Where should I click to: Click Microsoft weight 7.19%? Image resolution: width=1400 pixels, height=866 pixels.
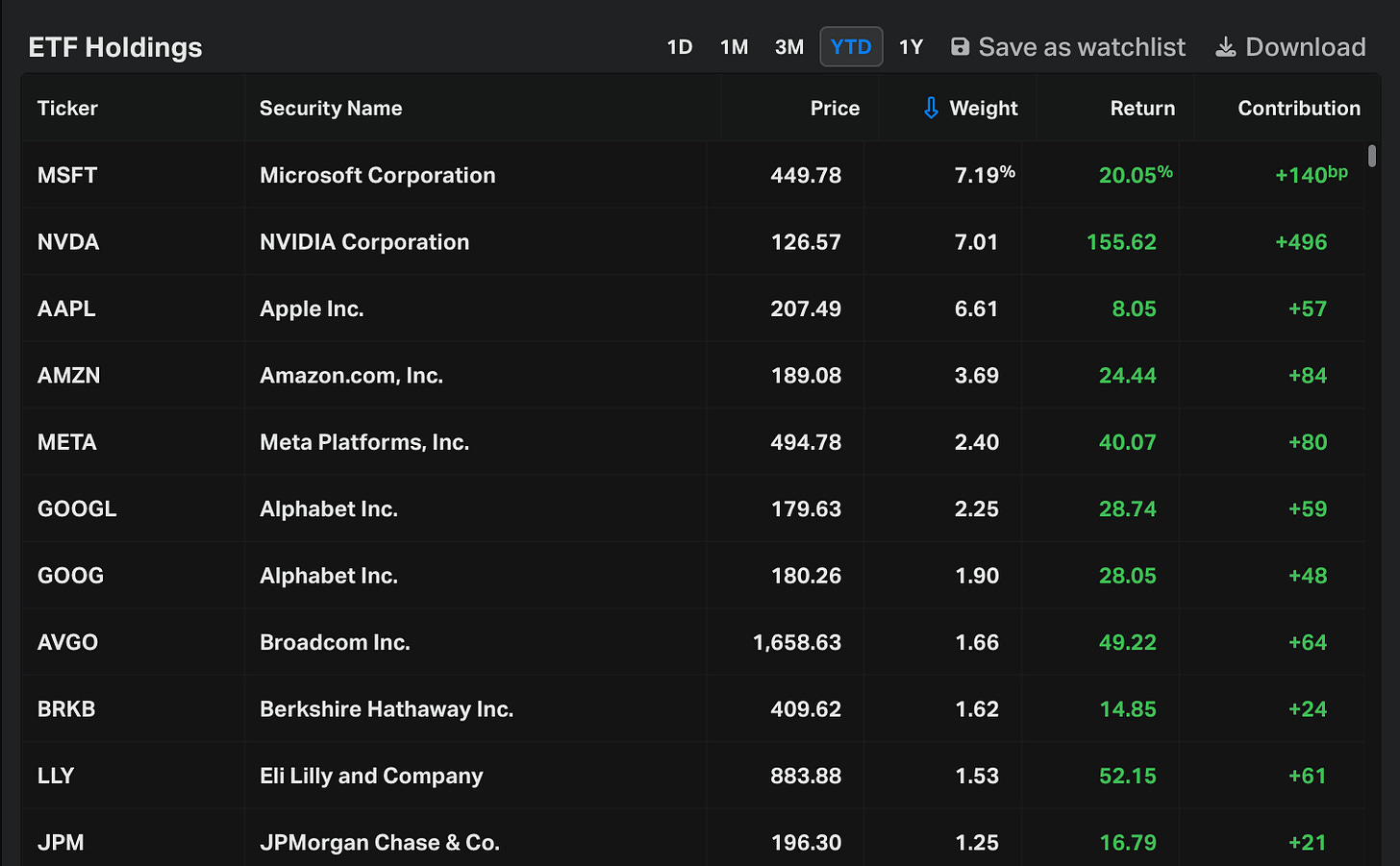click(985, 175)
